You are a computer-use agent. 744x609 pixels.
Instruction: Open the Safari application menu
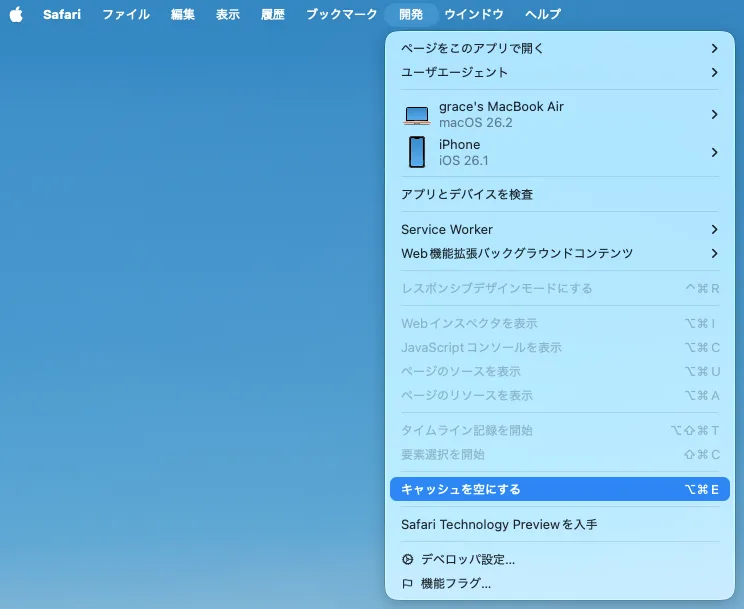click(62, 14)
